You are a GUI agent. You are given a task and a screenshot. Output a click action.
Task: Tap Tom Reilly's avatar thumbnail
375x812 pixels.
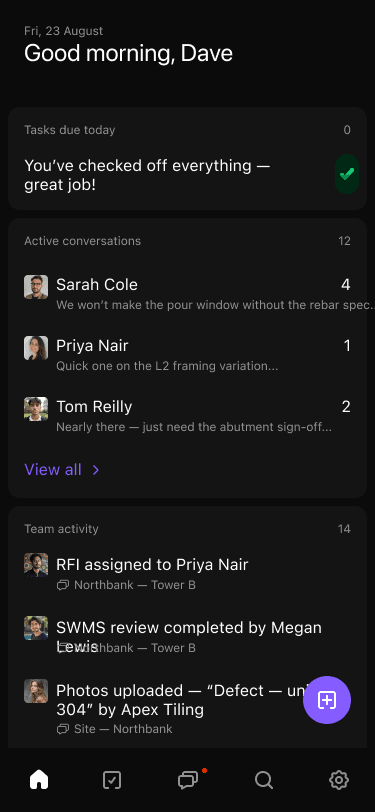pyautogui.click(x=36, y=409)
